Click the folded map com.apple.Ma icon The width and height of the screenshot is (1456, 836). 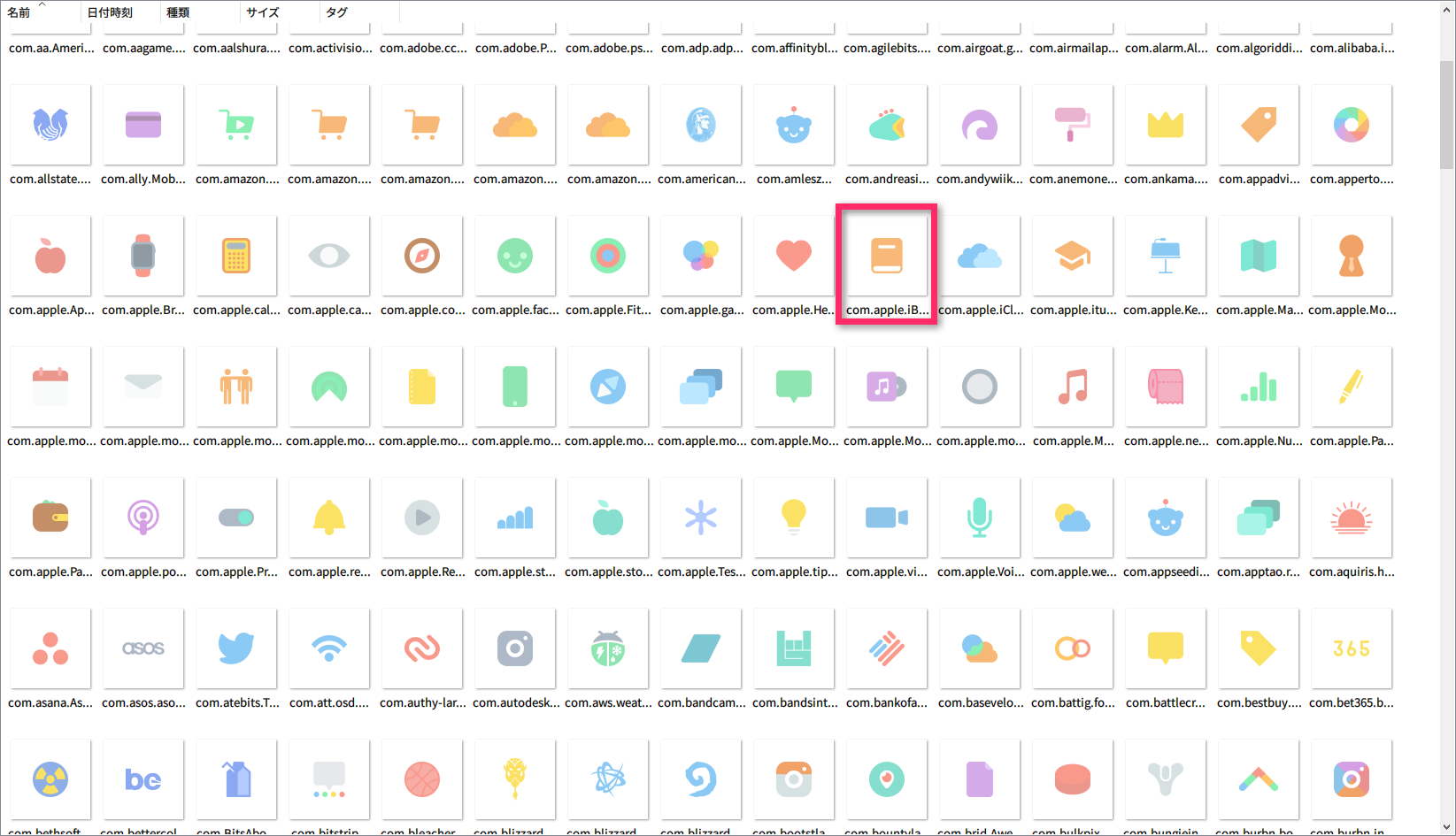pyautogui.click(x=1259, y=256)
